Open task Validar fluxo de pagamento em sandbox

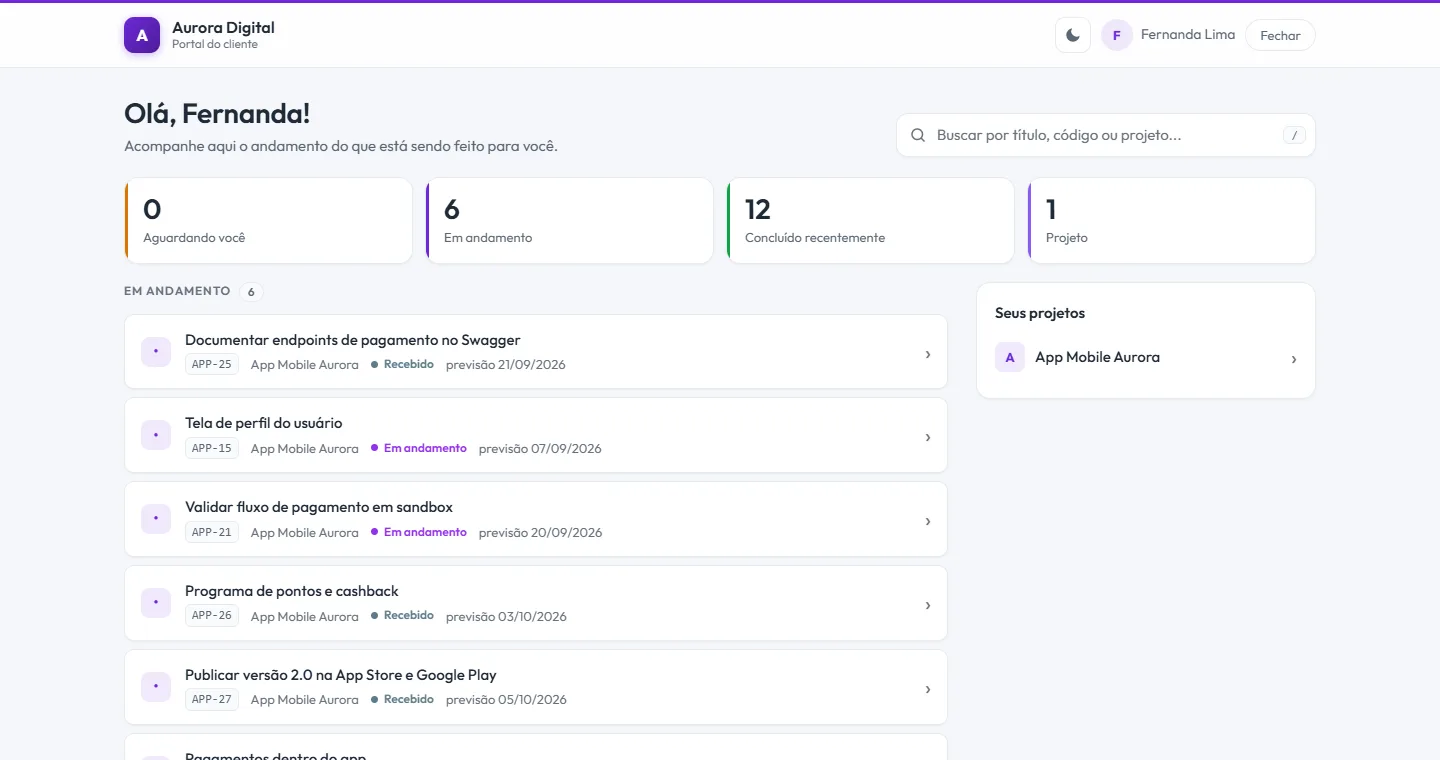point(536,519)
